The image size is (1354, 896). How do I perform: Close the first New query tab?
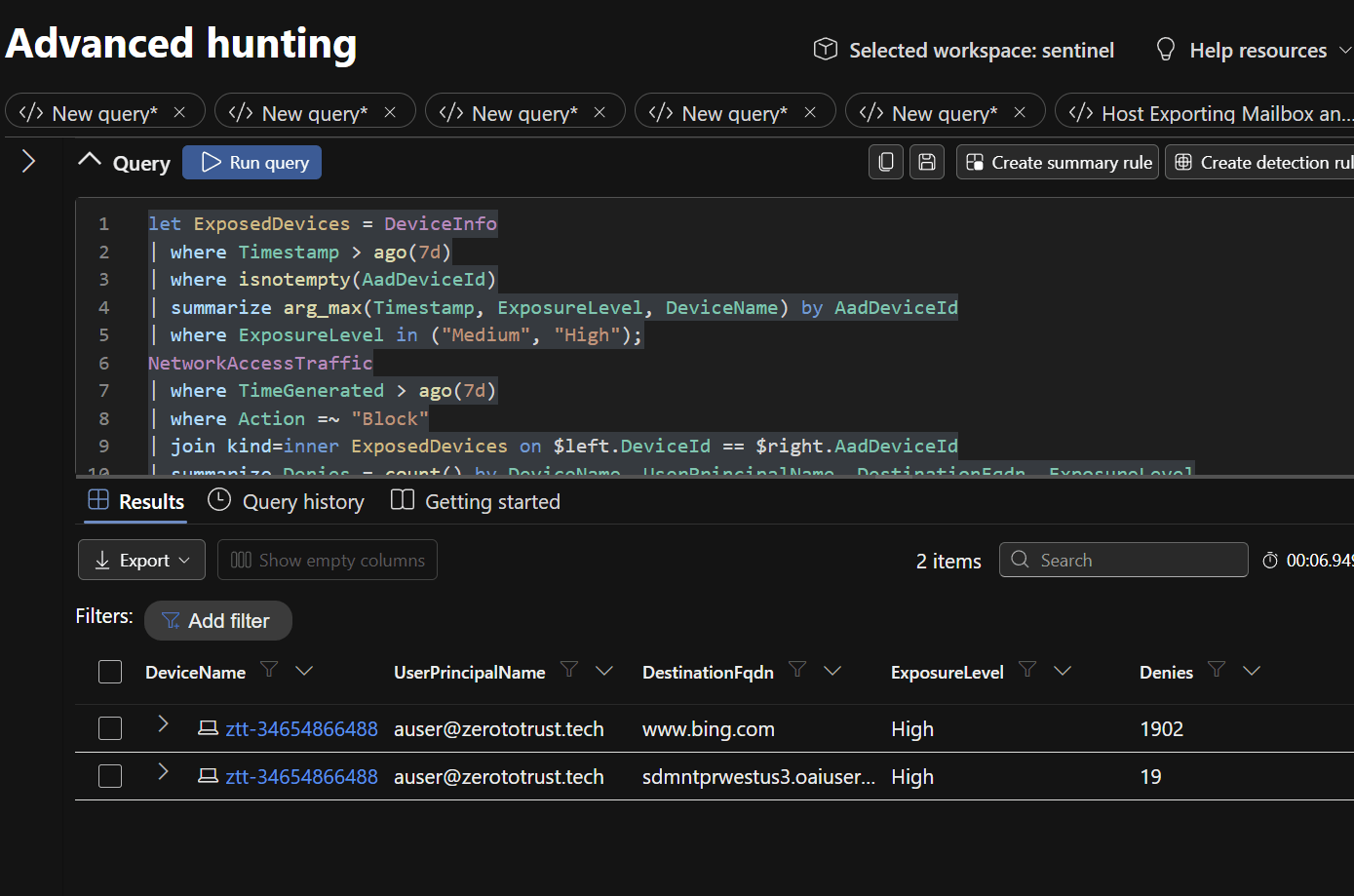pos(179,112)
